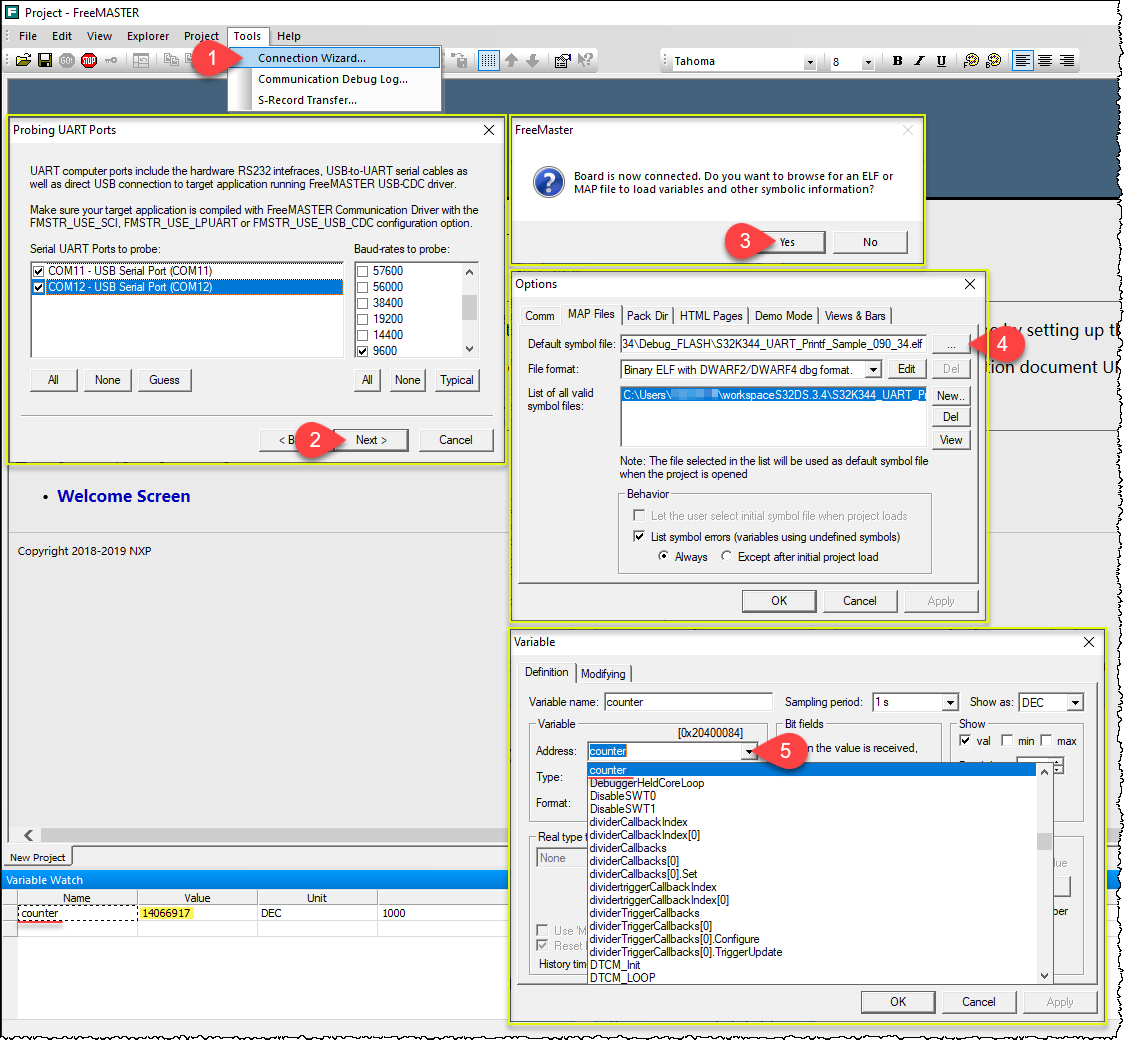
Task: Open a project using the folder toolbar icon
Action: tap(23, 60)
